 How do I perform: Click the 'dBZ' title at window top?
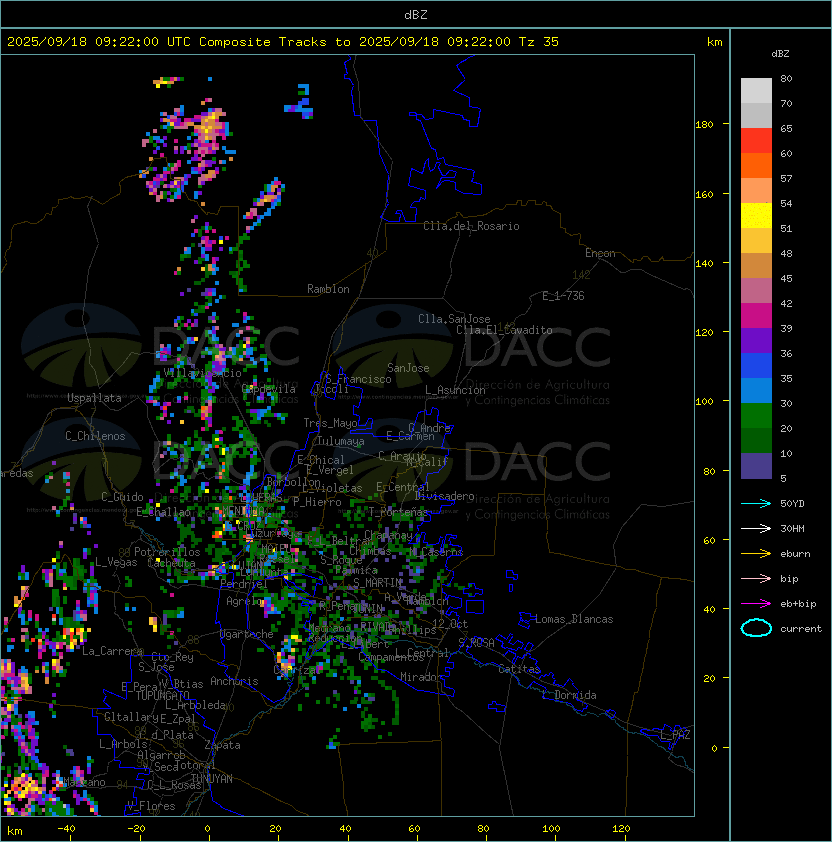coord(416,14)
